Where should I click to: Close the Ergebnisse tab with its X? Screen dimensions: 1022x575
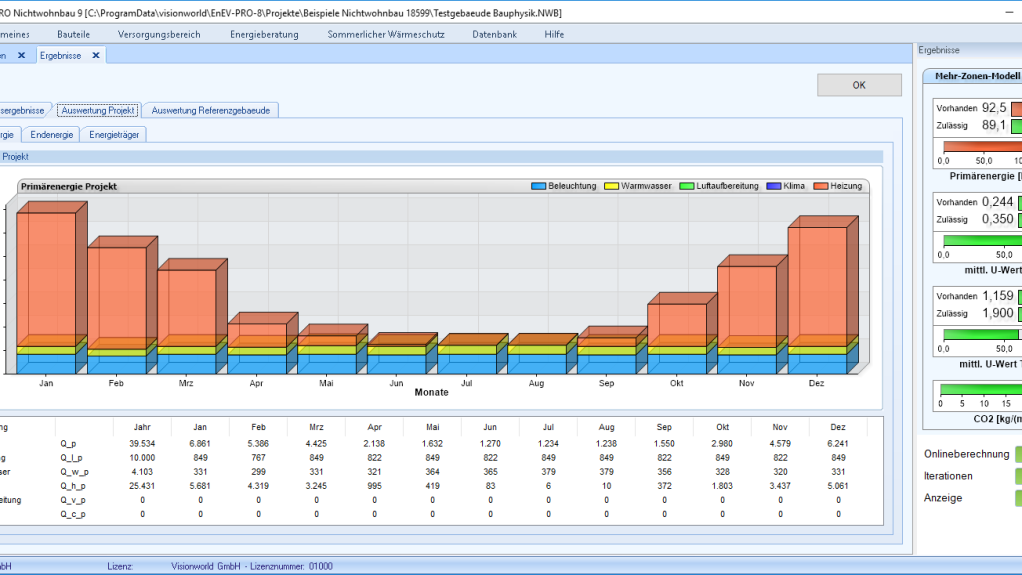(96, 55)
